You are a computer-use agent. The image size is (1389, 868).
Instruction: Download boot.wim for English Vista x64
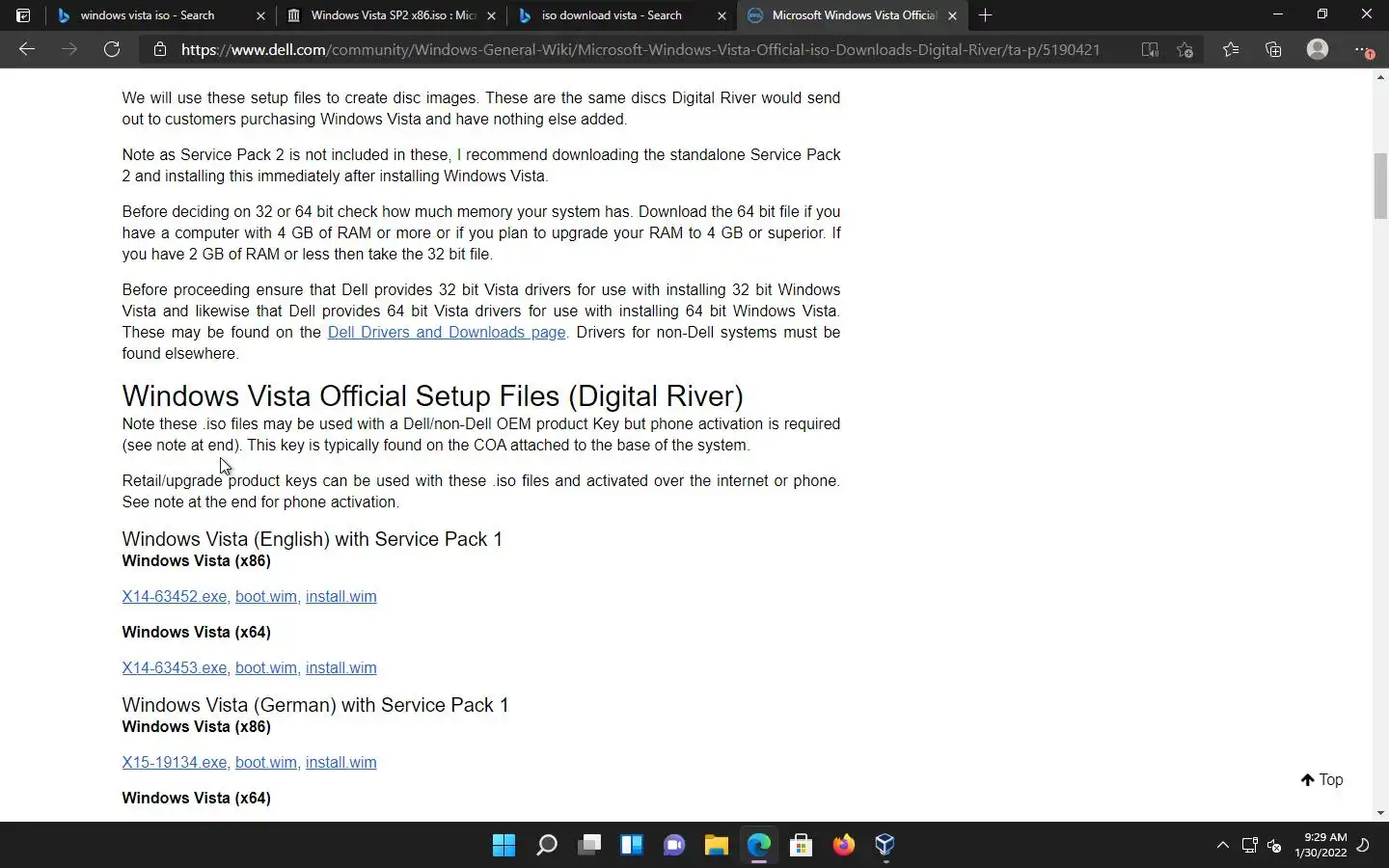(x=266, y=667)
